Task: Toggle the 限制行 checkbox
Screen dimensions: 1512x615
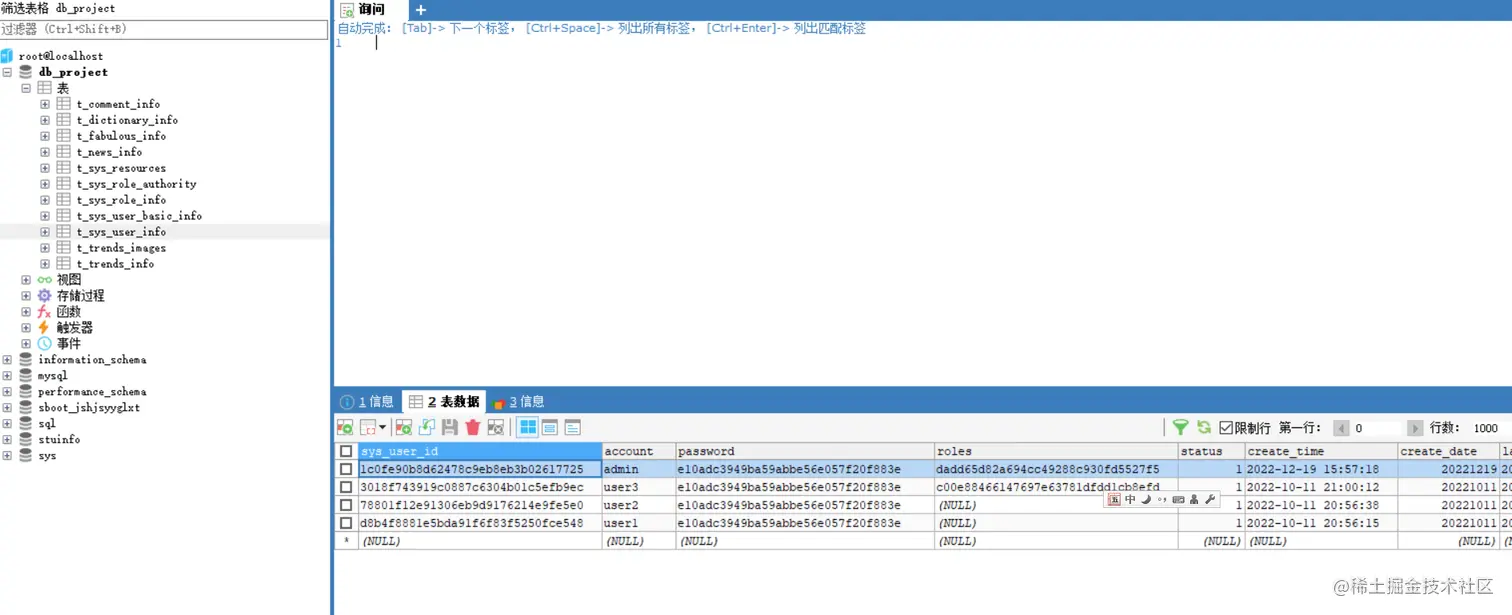Action: [x=1226, y=428]
